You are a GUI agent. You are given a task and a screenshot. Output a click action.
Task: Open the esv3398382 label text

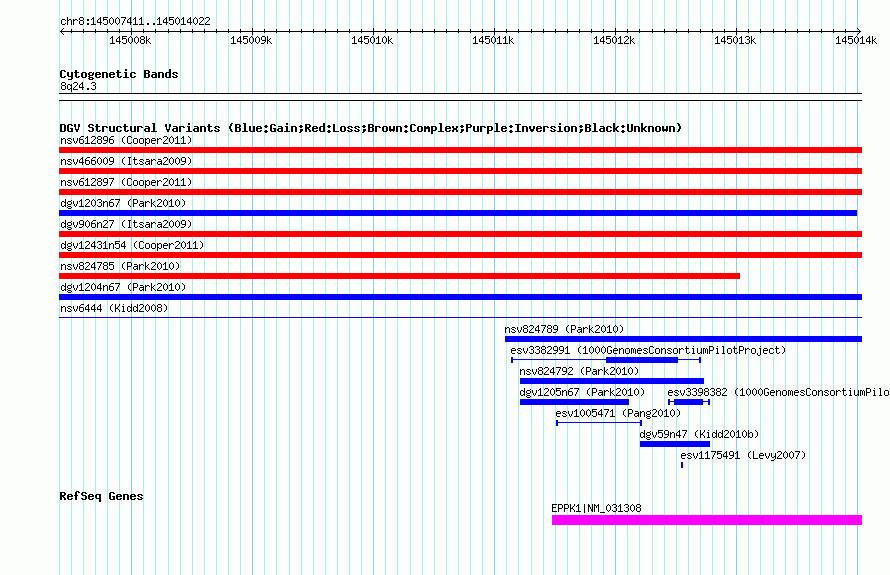(778, 392)
